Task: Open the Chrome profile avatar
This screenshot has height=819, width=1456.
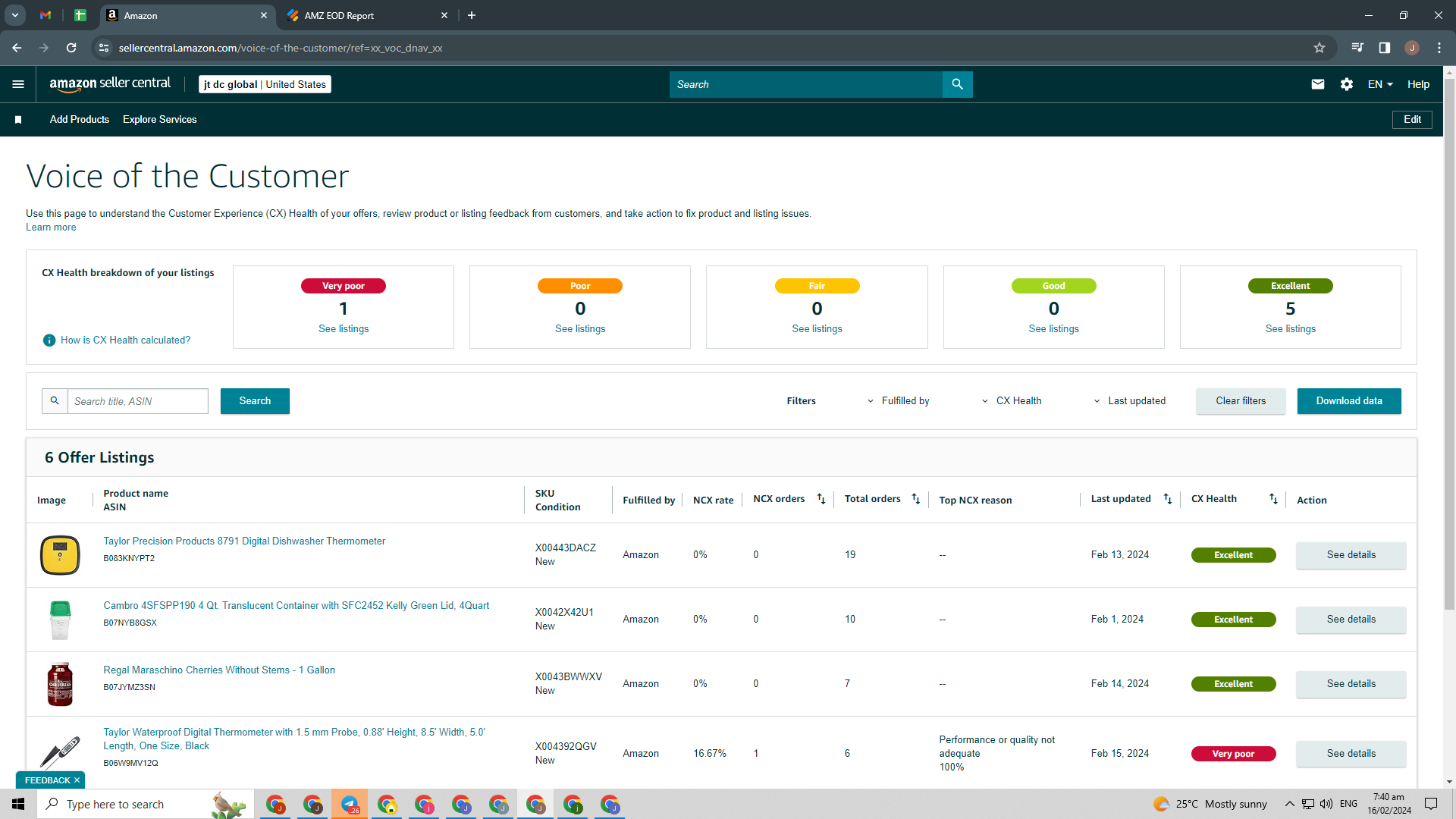Action: point(1412,48)
